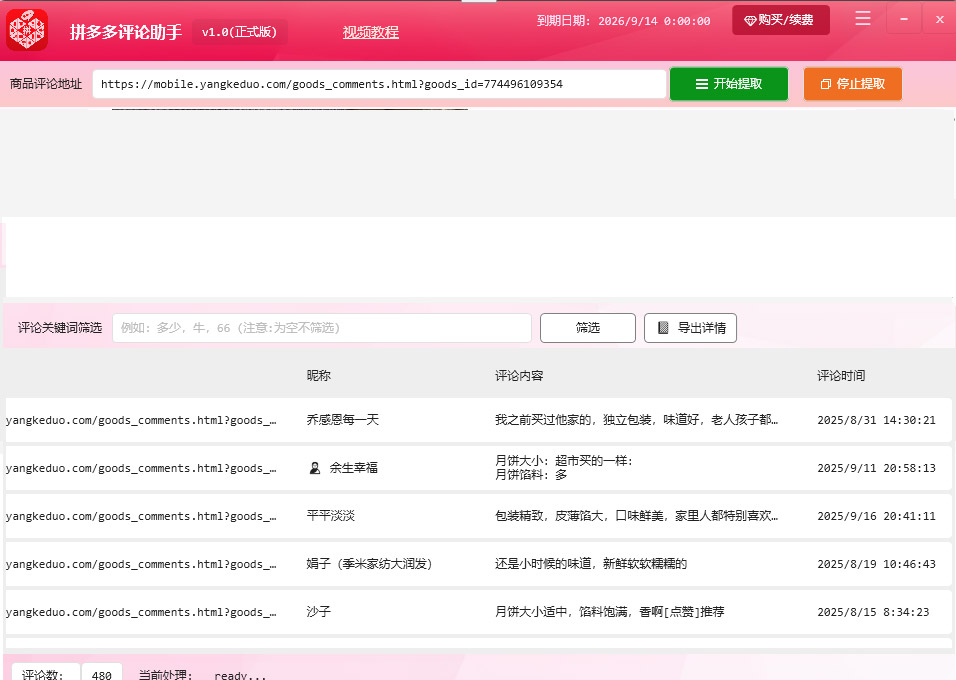
Task: Click the diamond icon on purchase button
Action: [x=750, y=21]
